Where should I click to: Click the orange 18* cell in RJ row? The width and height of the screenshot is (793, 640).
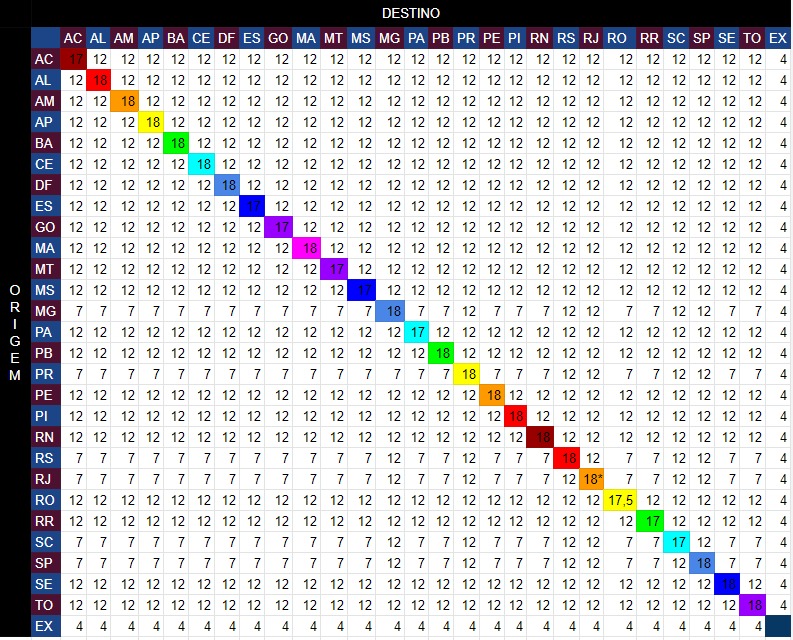592,479
